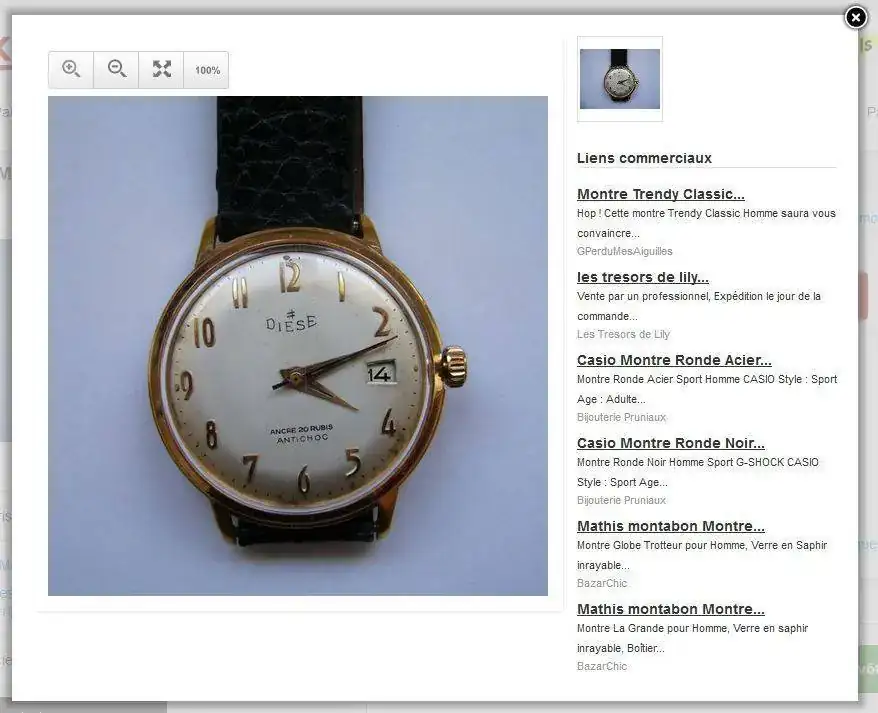Open the Casio Montre Ronde Acier link
This screenshot has width=878, height=713.
(x=674, y=360)
